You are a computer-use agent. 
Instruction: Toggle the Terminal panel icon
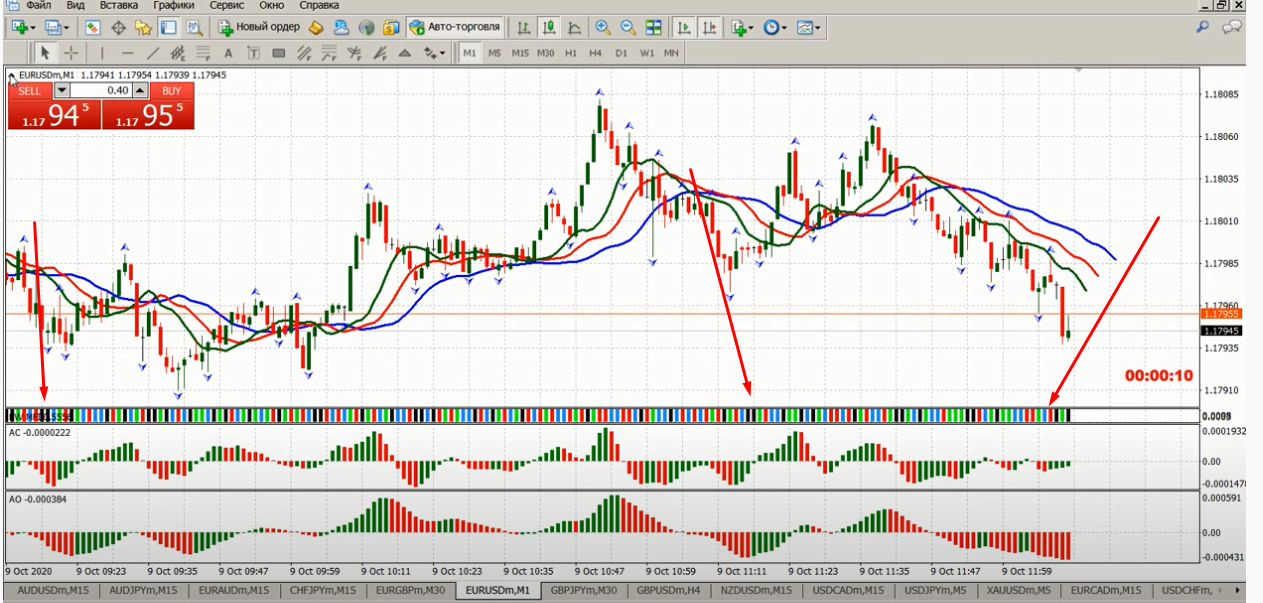pyautogui.click(x=168, y=28)
